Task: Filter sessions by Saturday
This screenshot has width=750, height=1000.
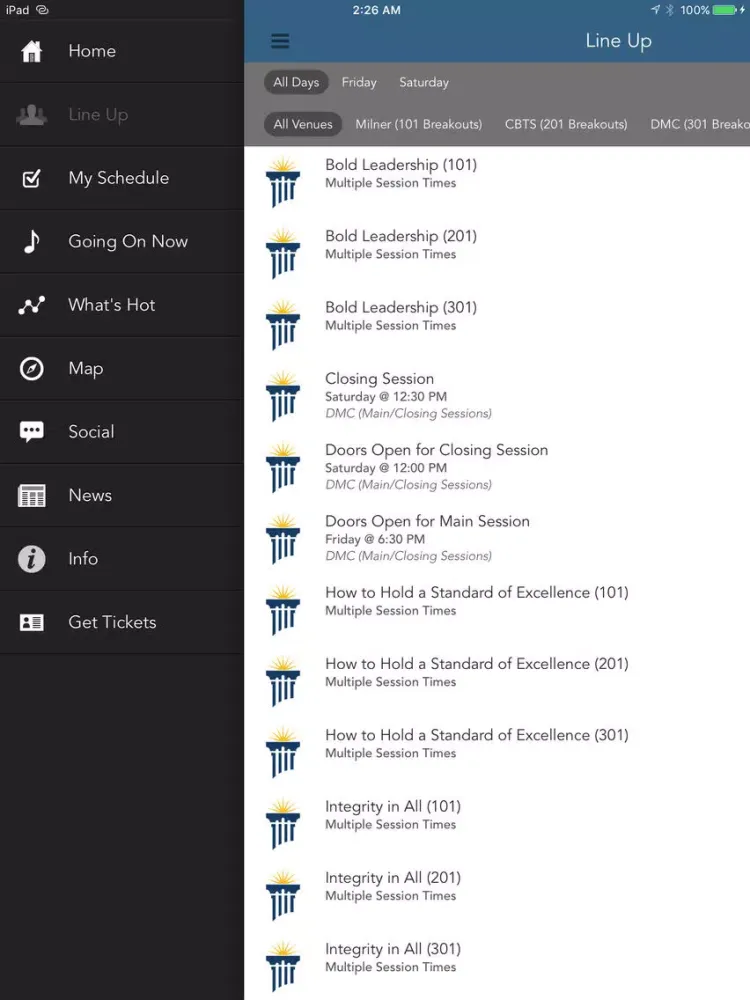Action: pyautogui.click(x=424, y=82)
